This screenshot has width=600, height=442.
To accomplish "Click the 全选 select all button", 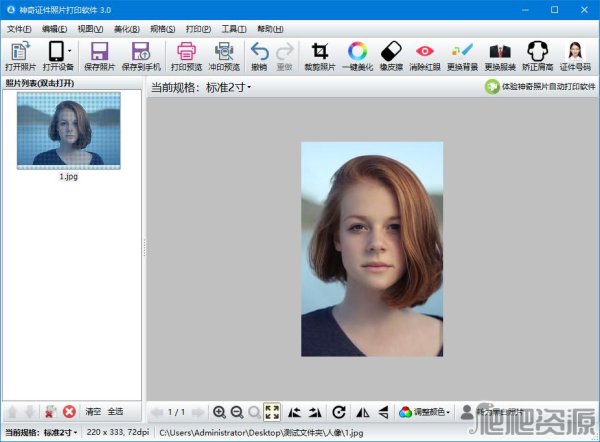I will click(x=116, y=412).
